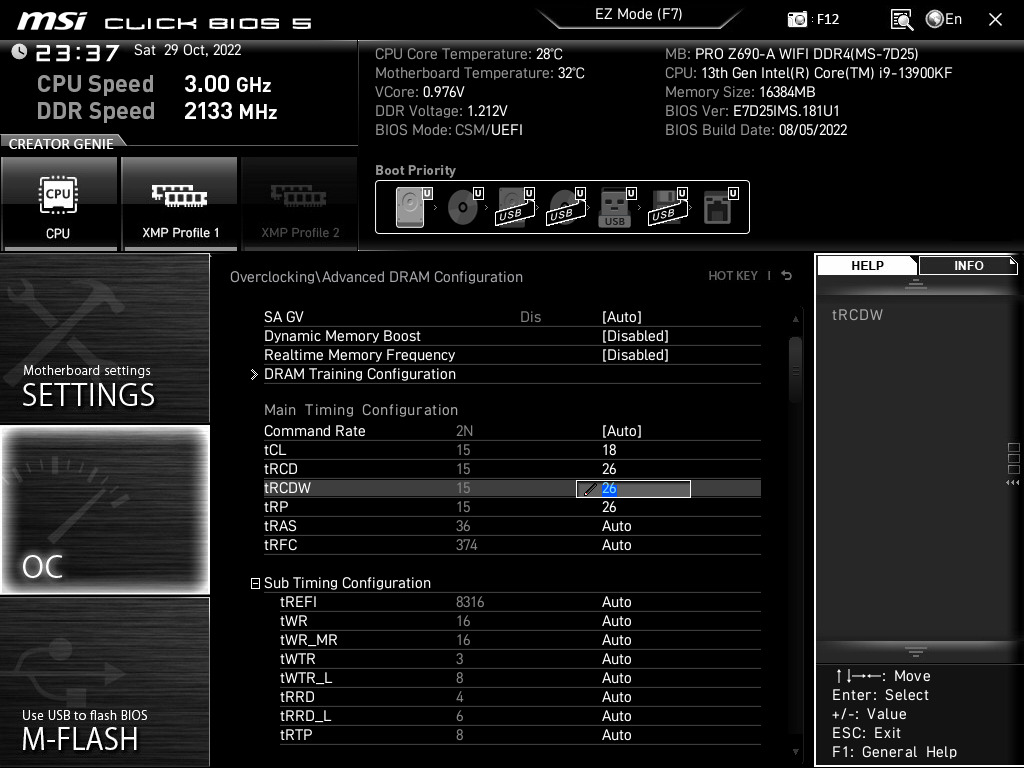Image resolution: width=1024 pixels, height=768 pixels.
Task: Go back using the return arrow icon
Action: [787, 276]
